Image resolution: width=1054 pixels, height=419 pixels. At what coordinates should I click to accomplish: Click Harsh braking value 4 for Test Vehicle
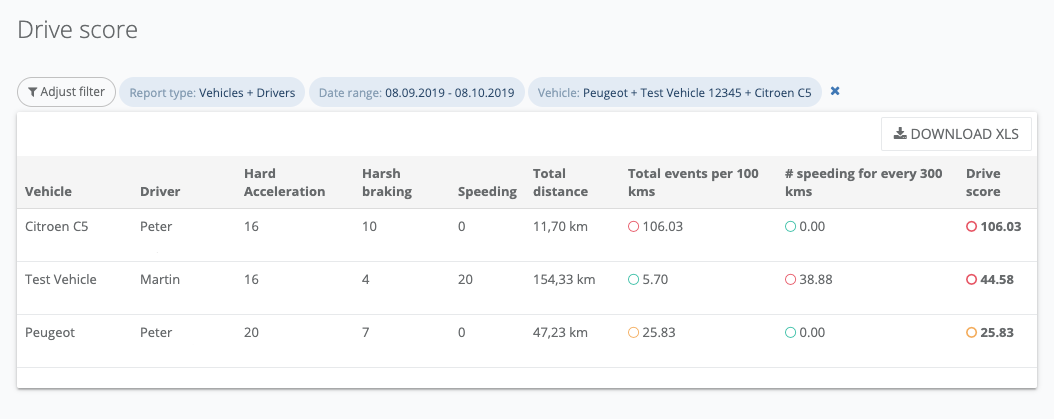coord(366,279)
